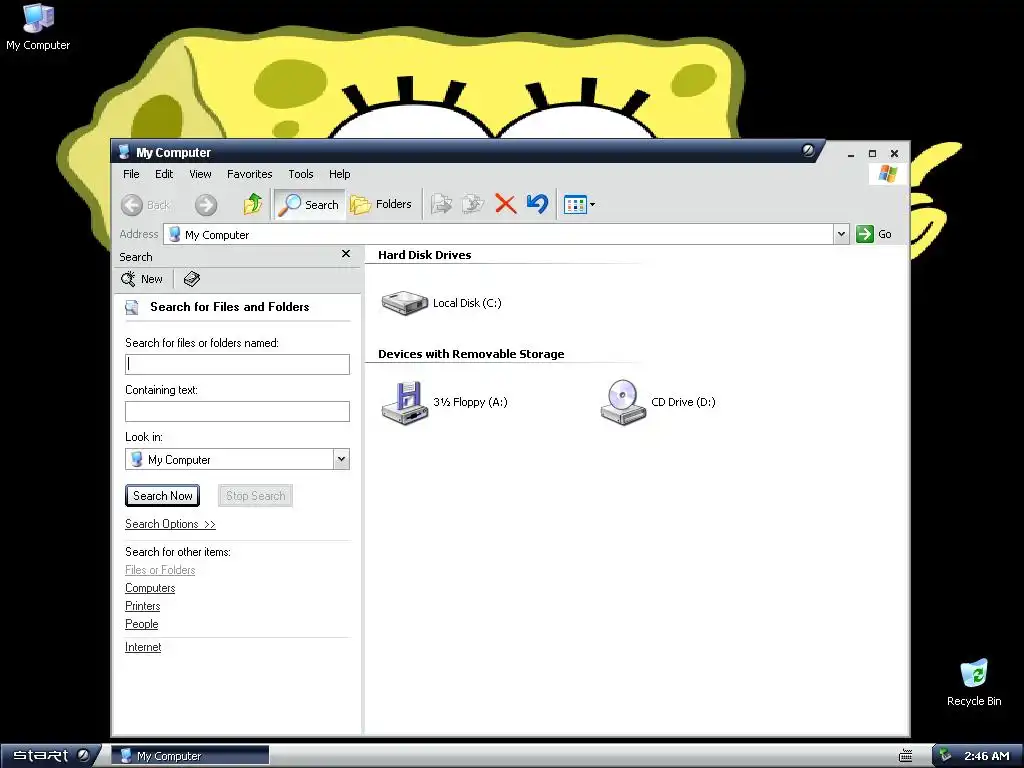
Task: Click the 2:46 AM clock
Action: click(987, 756)
